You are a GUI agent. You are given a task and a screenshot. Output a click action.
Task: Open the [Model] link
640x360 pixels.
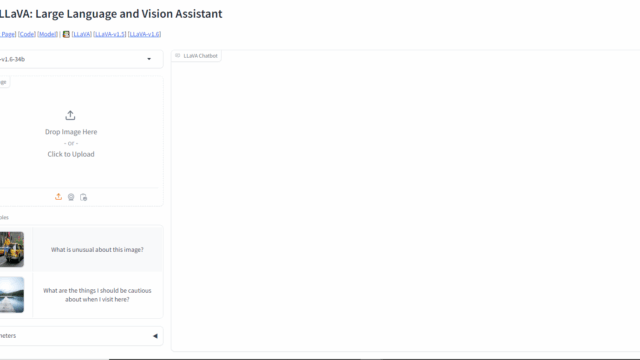pos(48,34)
